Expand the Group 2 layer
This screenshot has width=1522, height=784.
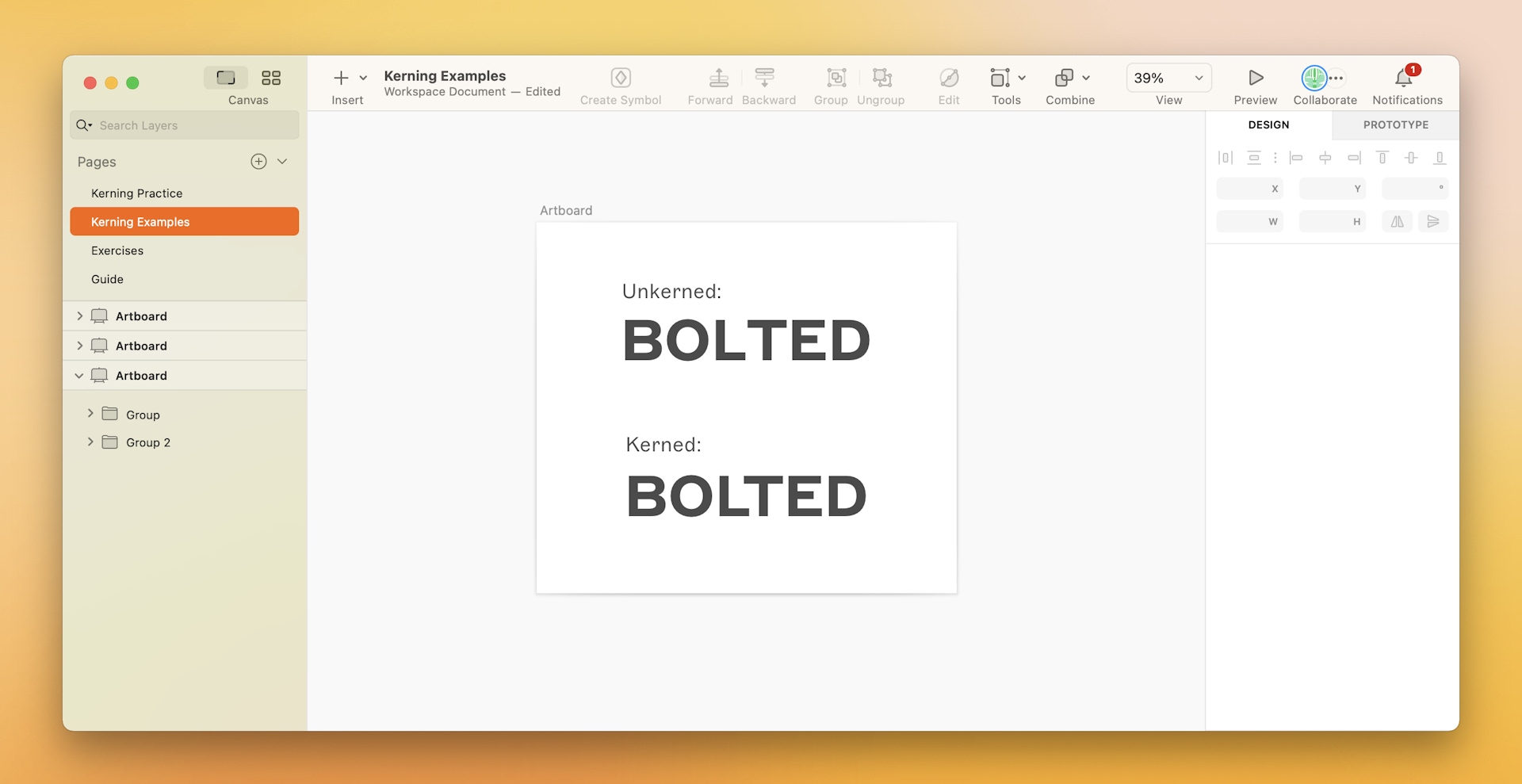(90, 442)
